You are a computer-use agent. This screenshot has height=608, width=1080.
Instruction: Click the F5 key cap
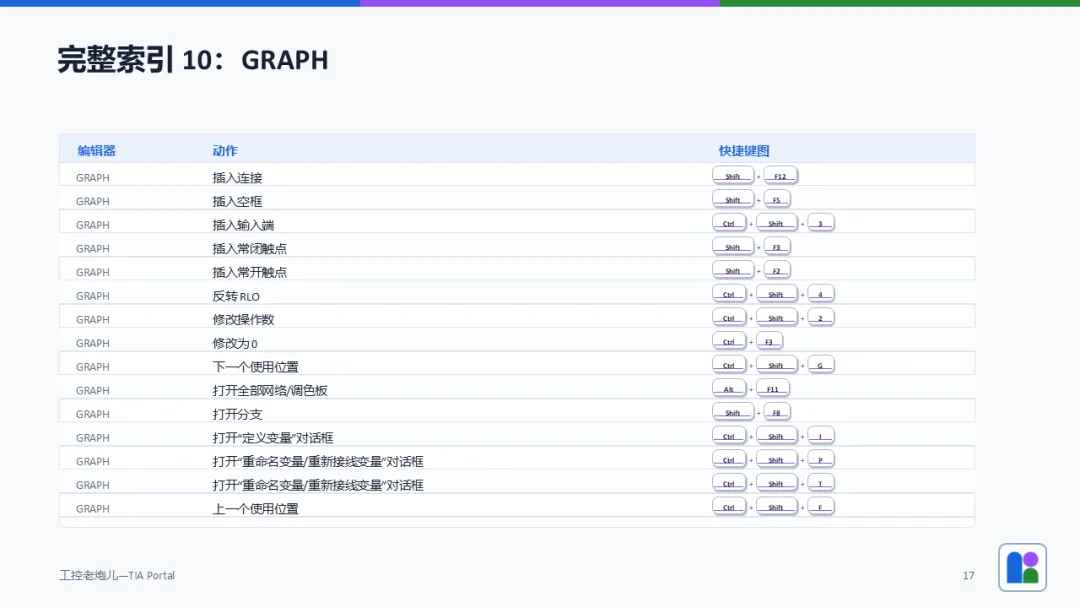click(776, 200)
